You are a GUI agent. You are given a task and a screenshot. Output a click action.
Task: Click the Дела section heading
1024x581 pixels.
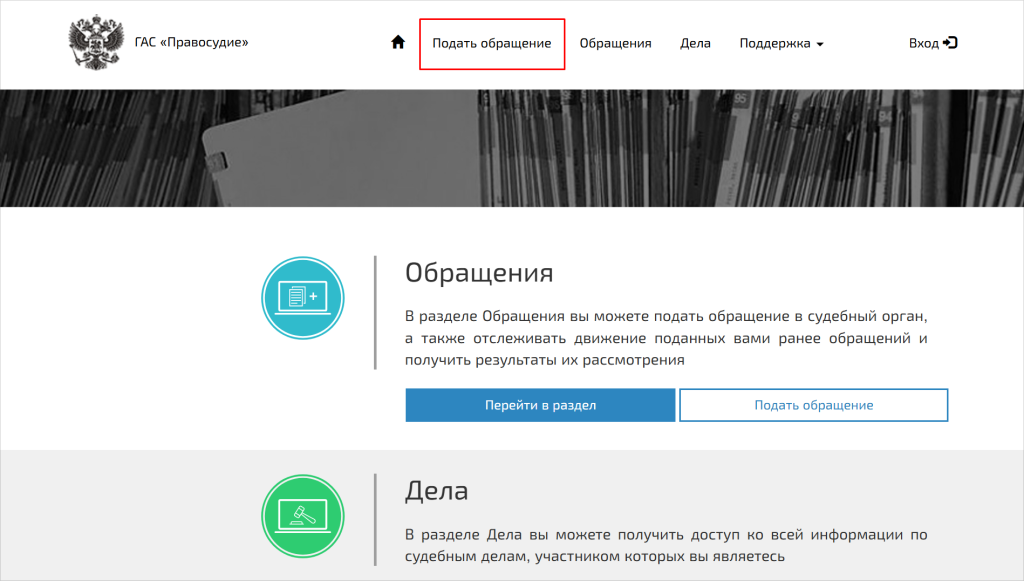(436, 490)
